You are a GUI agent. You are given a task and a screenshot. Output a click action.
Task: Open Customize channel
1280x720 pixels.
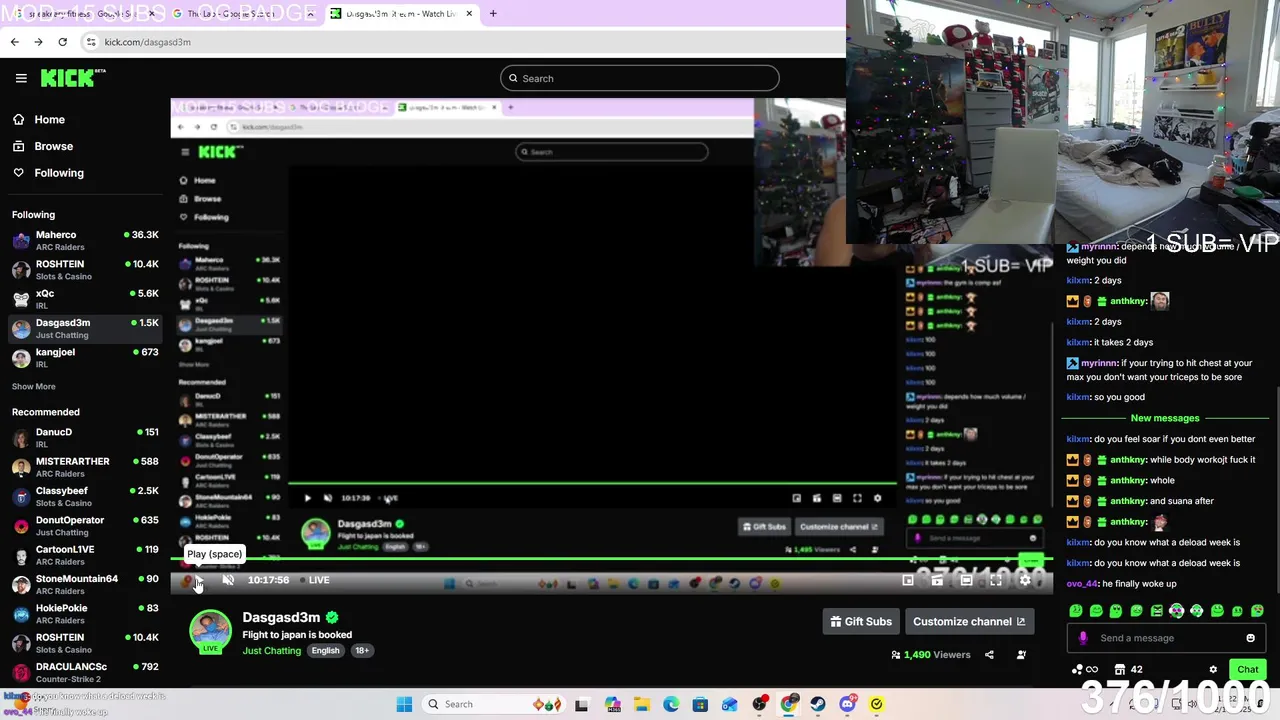click(969, 622)
